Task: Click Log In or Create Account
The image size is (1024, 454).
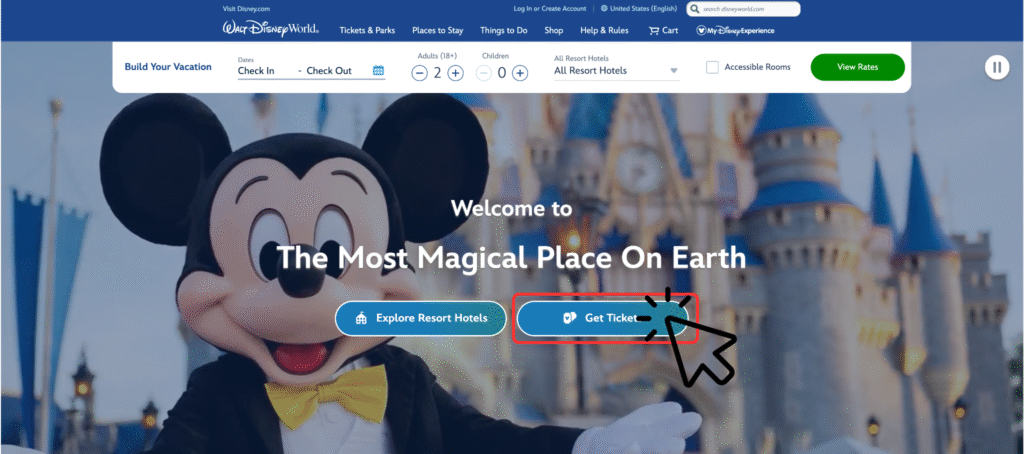Action: pyautogui.click(x=550, y=8)
